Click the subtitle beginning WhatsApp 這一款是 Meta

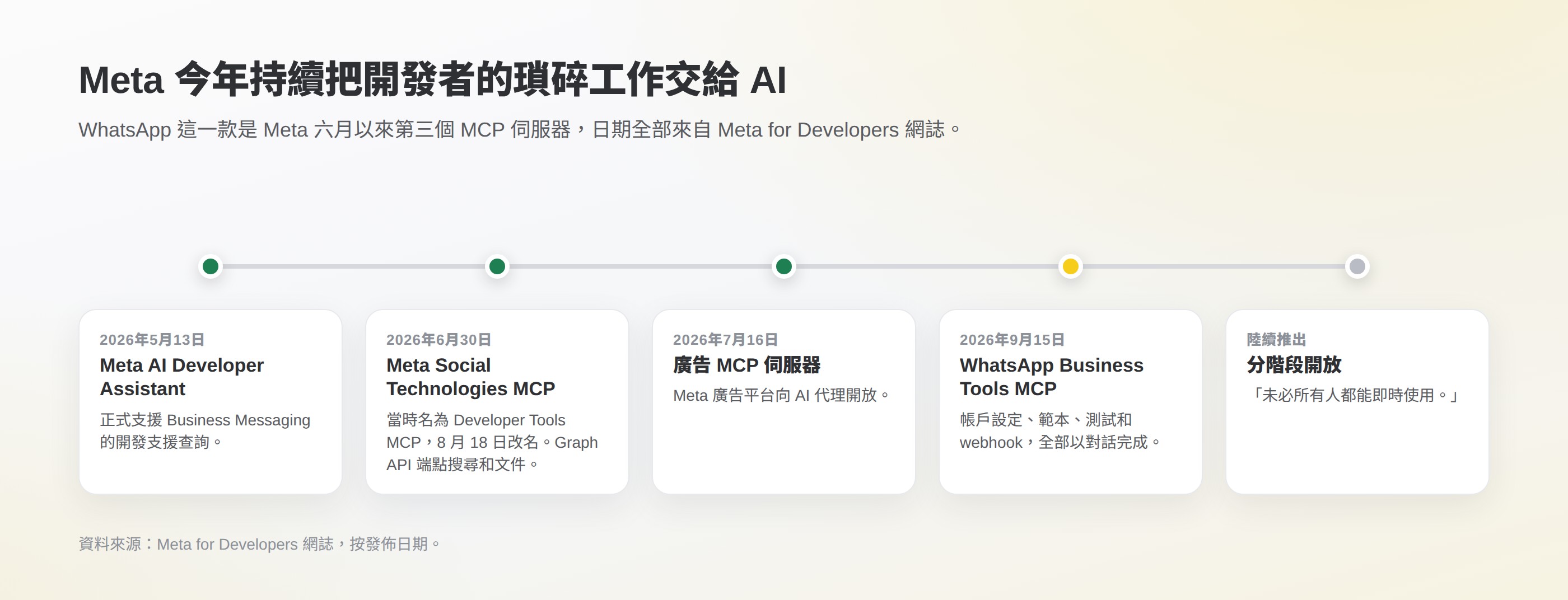(x=520, y=130)
